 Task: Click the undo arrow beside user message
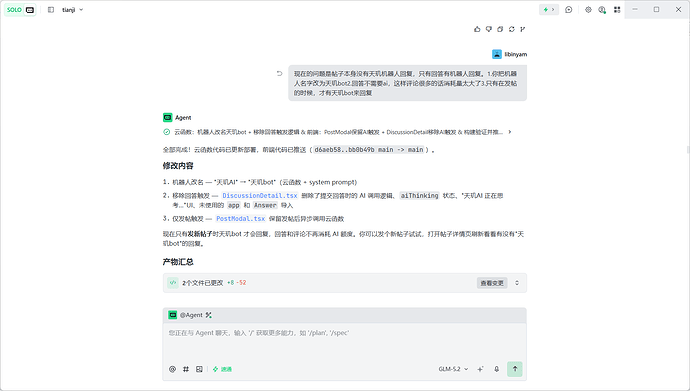click(279, 73)
